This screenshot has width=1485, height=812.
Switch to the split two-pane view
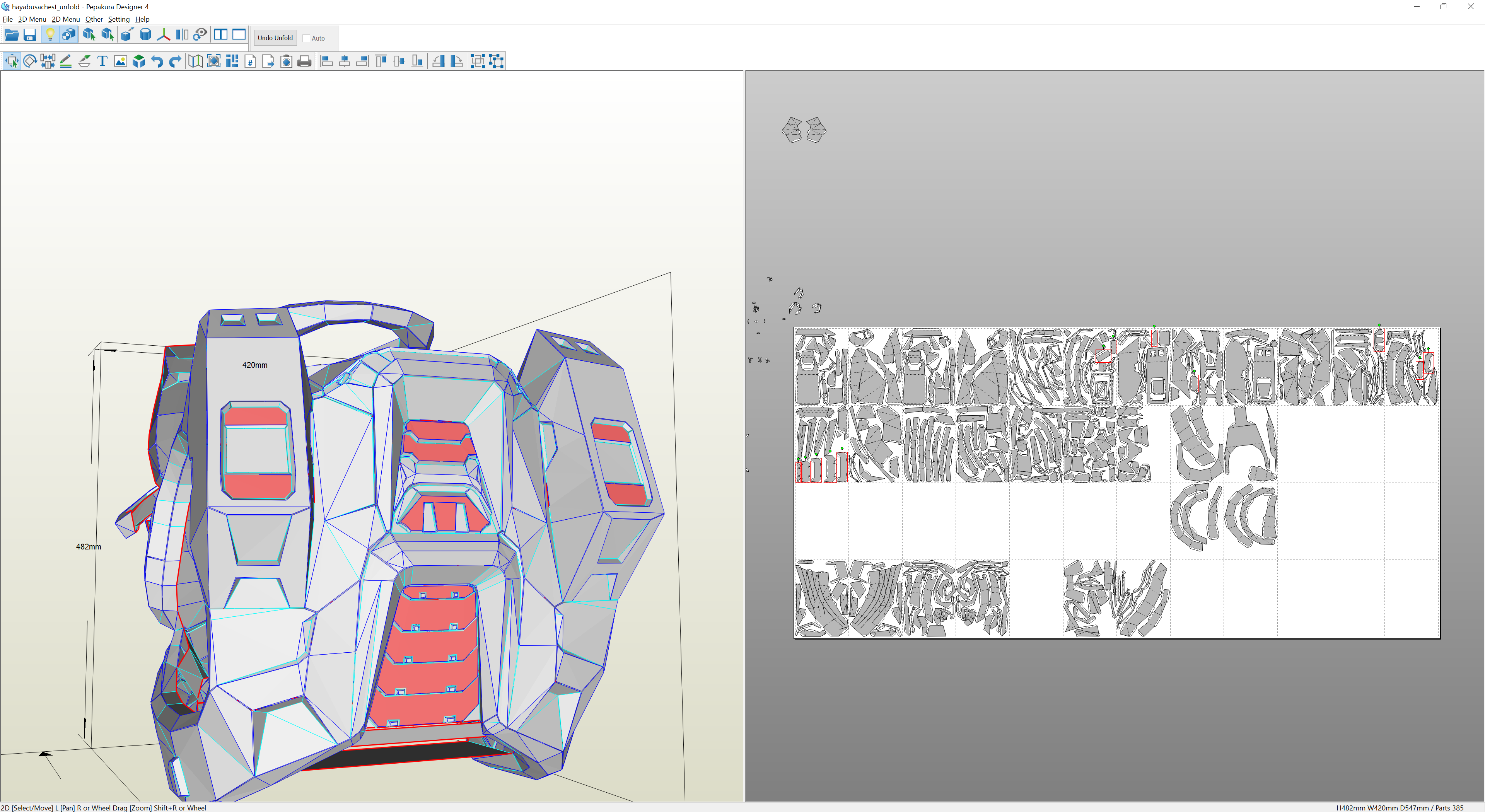point(220,35)
